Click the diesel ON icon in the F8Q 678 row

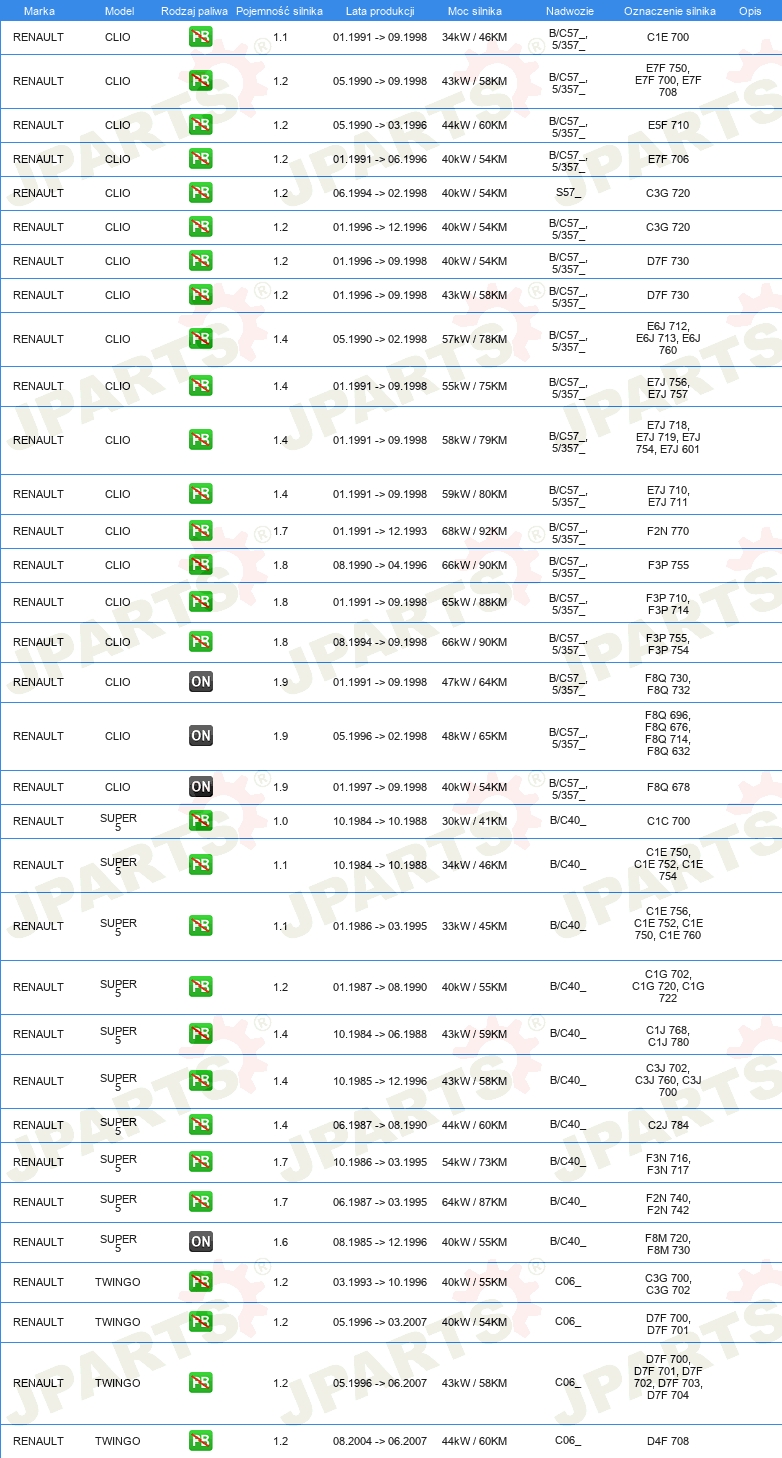click(201, 787)
